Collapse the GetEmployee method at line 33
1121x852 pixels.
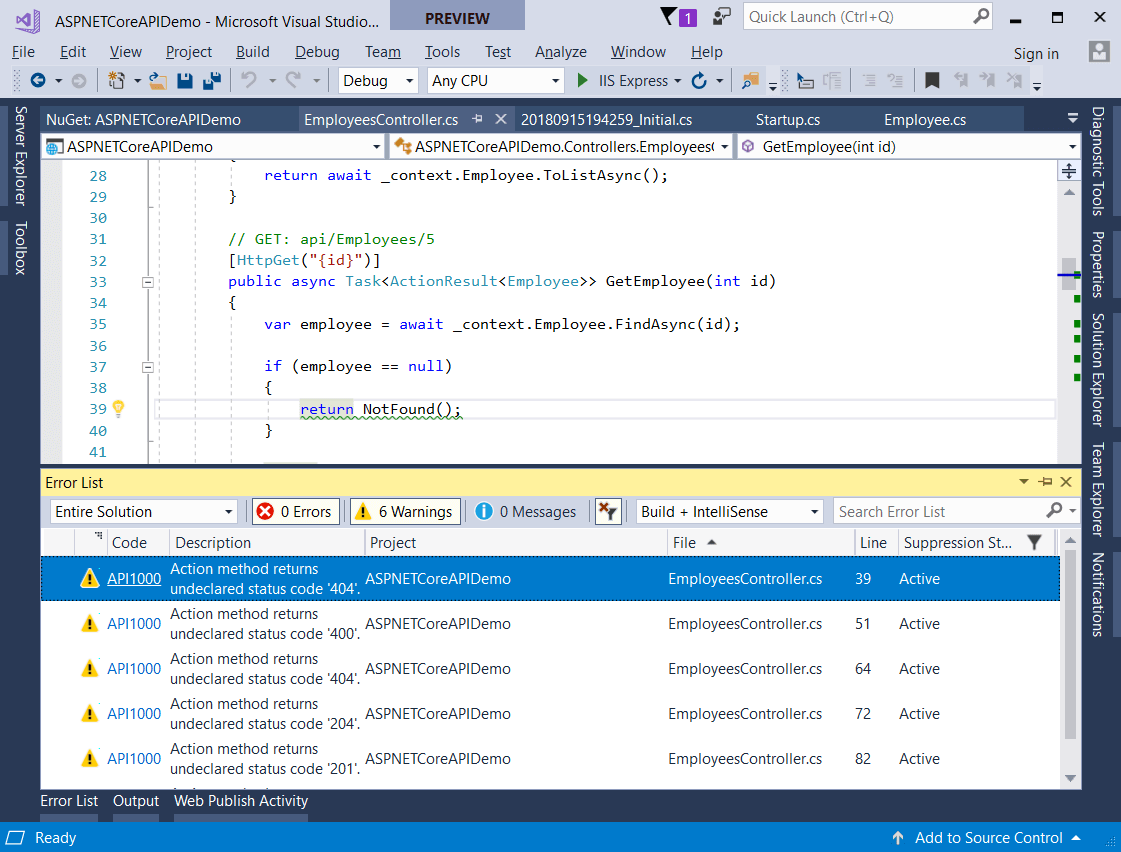(x=148, y=282)
